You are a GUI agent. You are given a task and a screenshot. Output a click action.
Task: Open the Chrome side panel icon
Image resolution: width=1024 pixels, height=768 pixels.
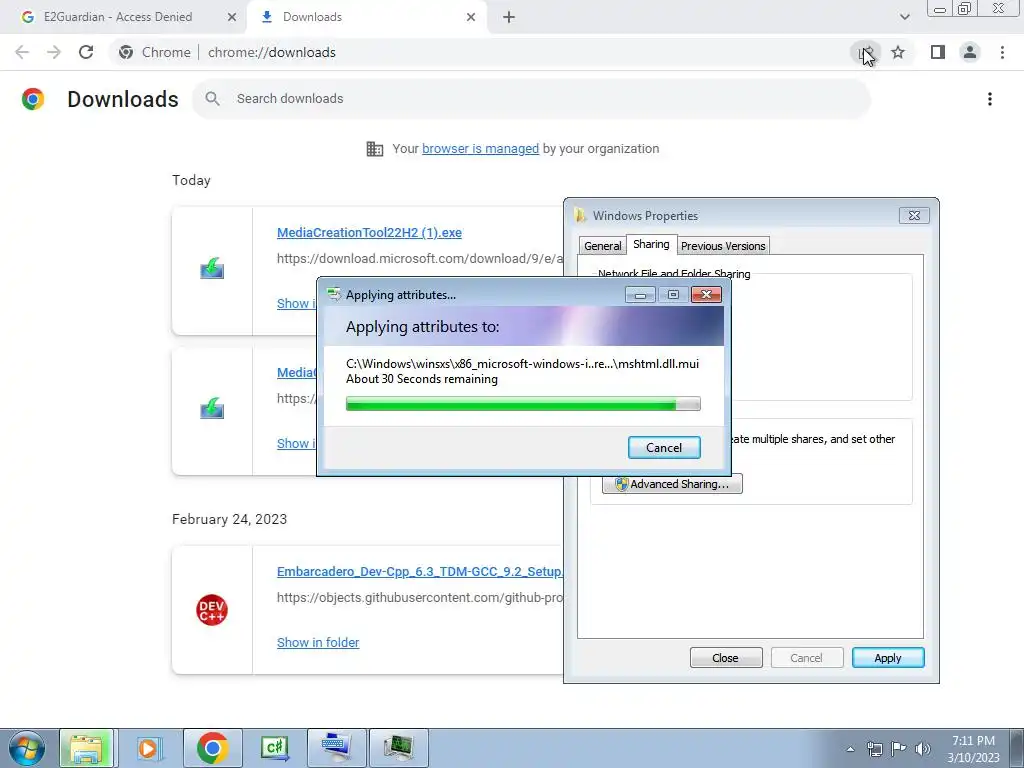tap(938, 52)
